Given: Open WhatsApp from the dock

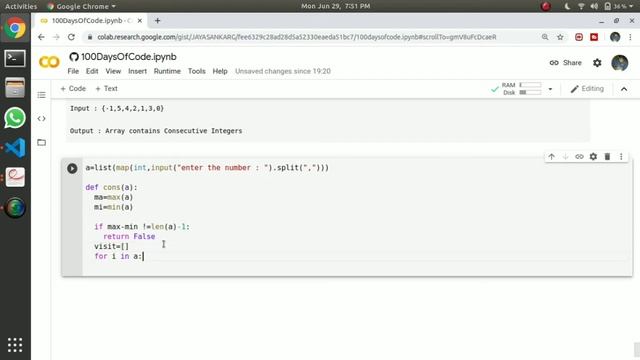Looking at the screenshot, I should [x=15, y=118].
